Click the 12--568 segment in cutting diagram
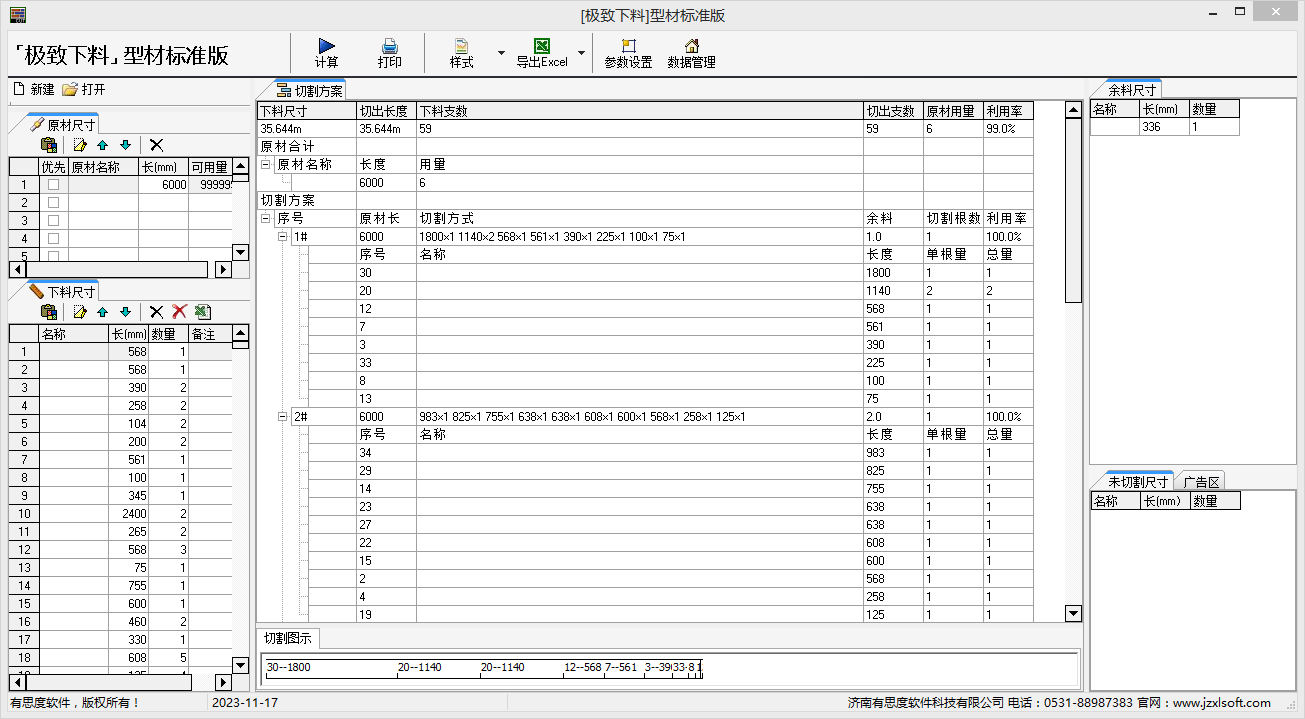The image size is (1305, 719). [x=583, y=667]
